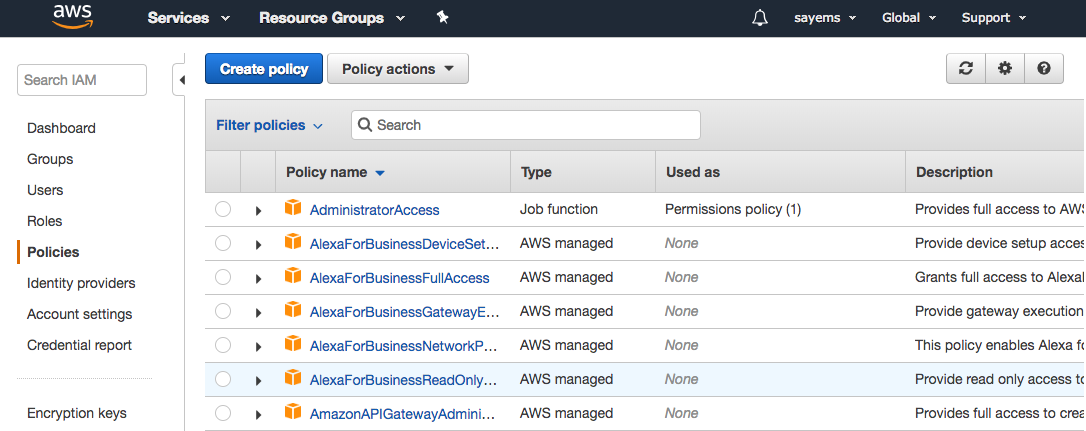The height and width of the screenshot is (431, 1086).
Task: Open Account settings in sidebar
Action: point(80,315)
